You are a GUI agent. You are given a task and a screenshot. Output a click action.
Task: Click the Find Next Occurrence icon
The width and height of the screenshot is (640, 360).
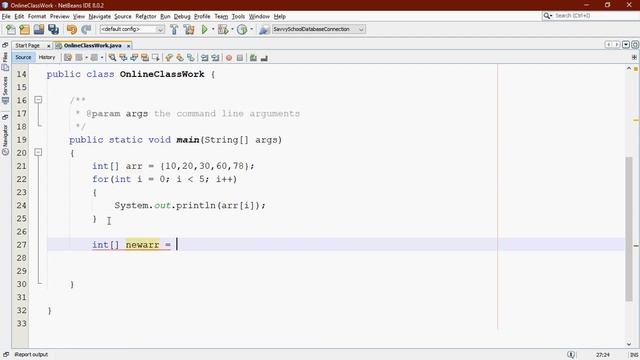[134, 58]
